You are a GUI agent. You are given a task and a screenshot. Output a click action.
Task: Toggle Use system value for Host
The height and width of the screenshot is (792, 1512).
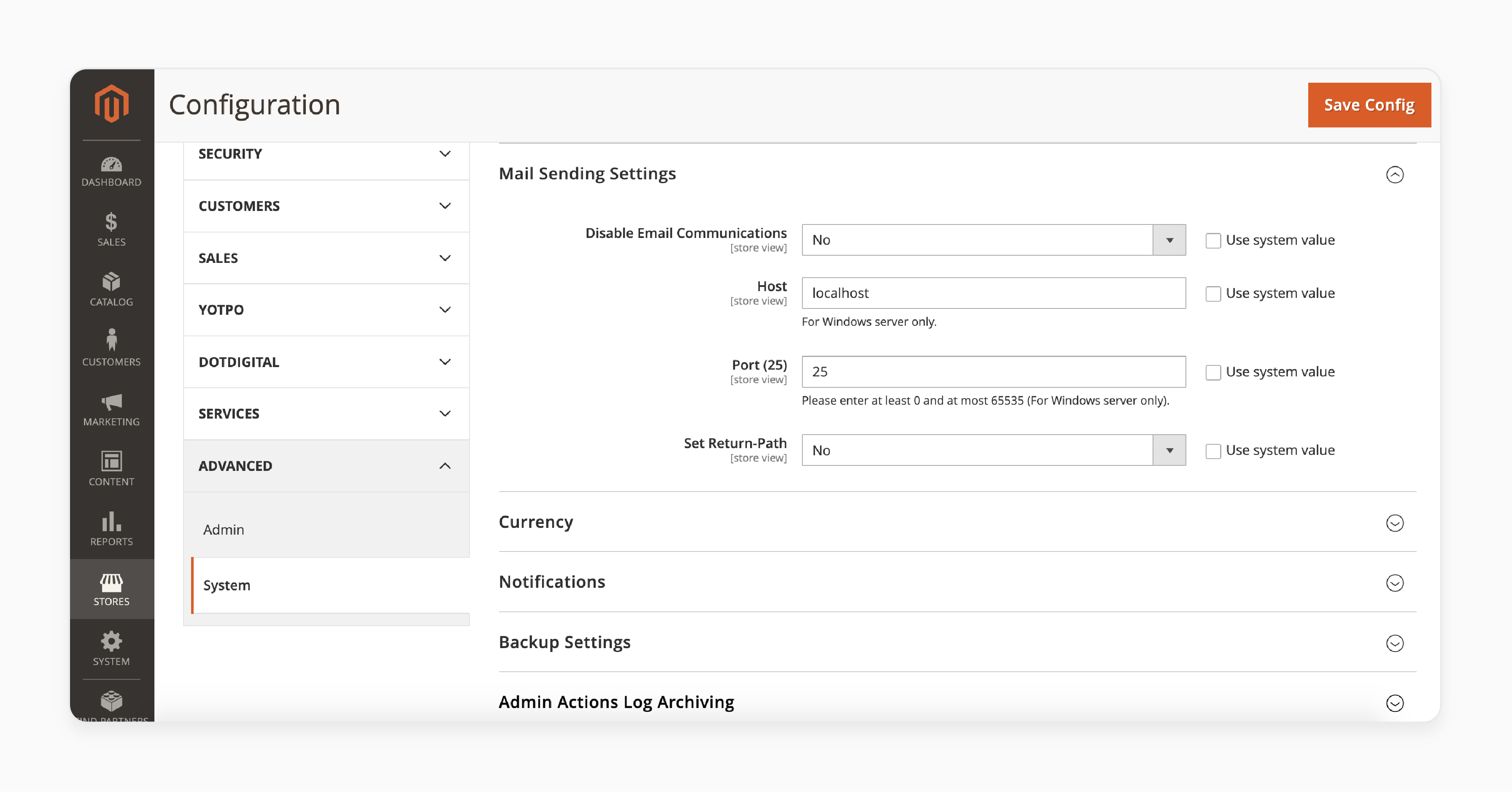click(1213, 293)
